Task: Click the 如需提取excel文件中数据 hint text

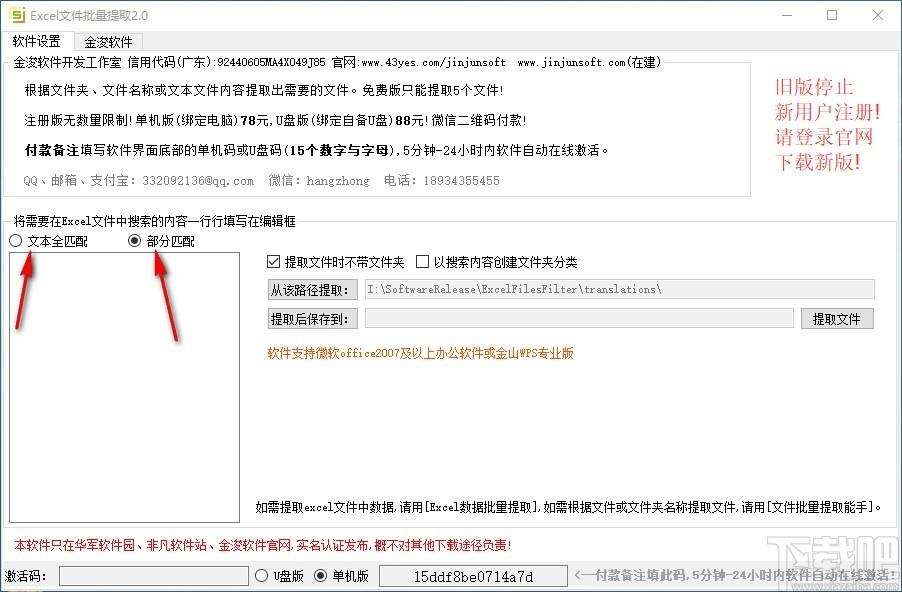Action: [x=568, y=507]
